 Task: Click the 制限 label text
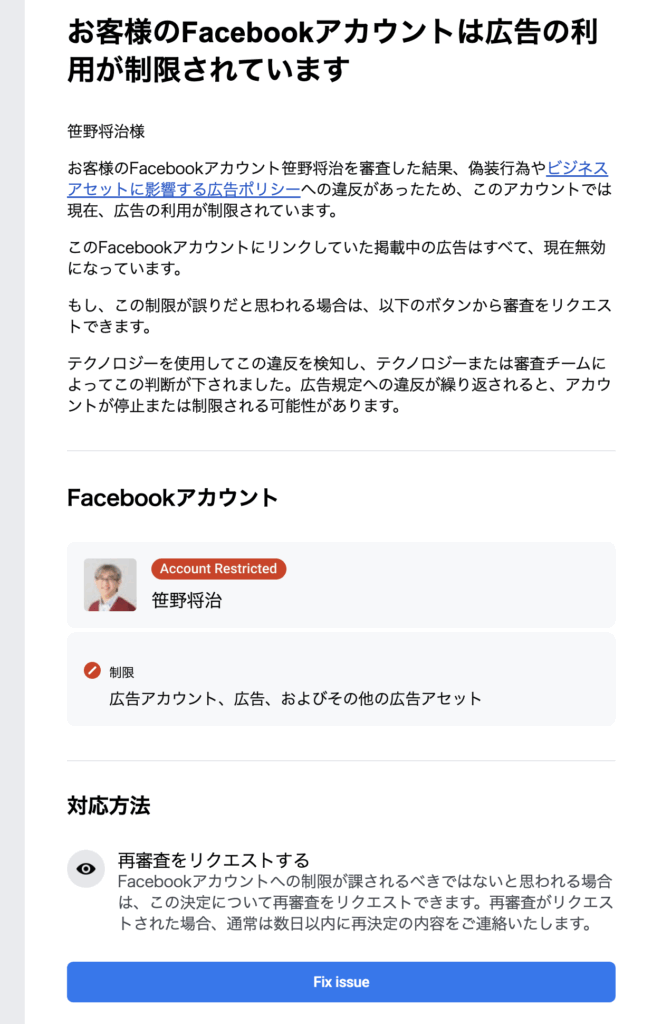pyautogui.click(x=122, y=671)
